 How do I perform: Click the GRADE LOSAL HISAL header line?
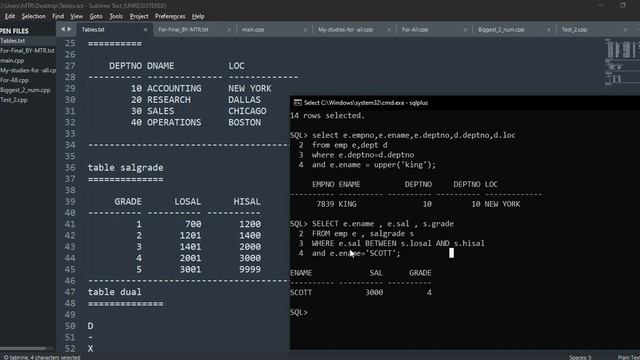click(x=187, y=202)
